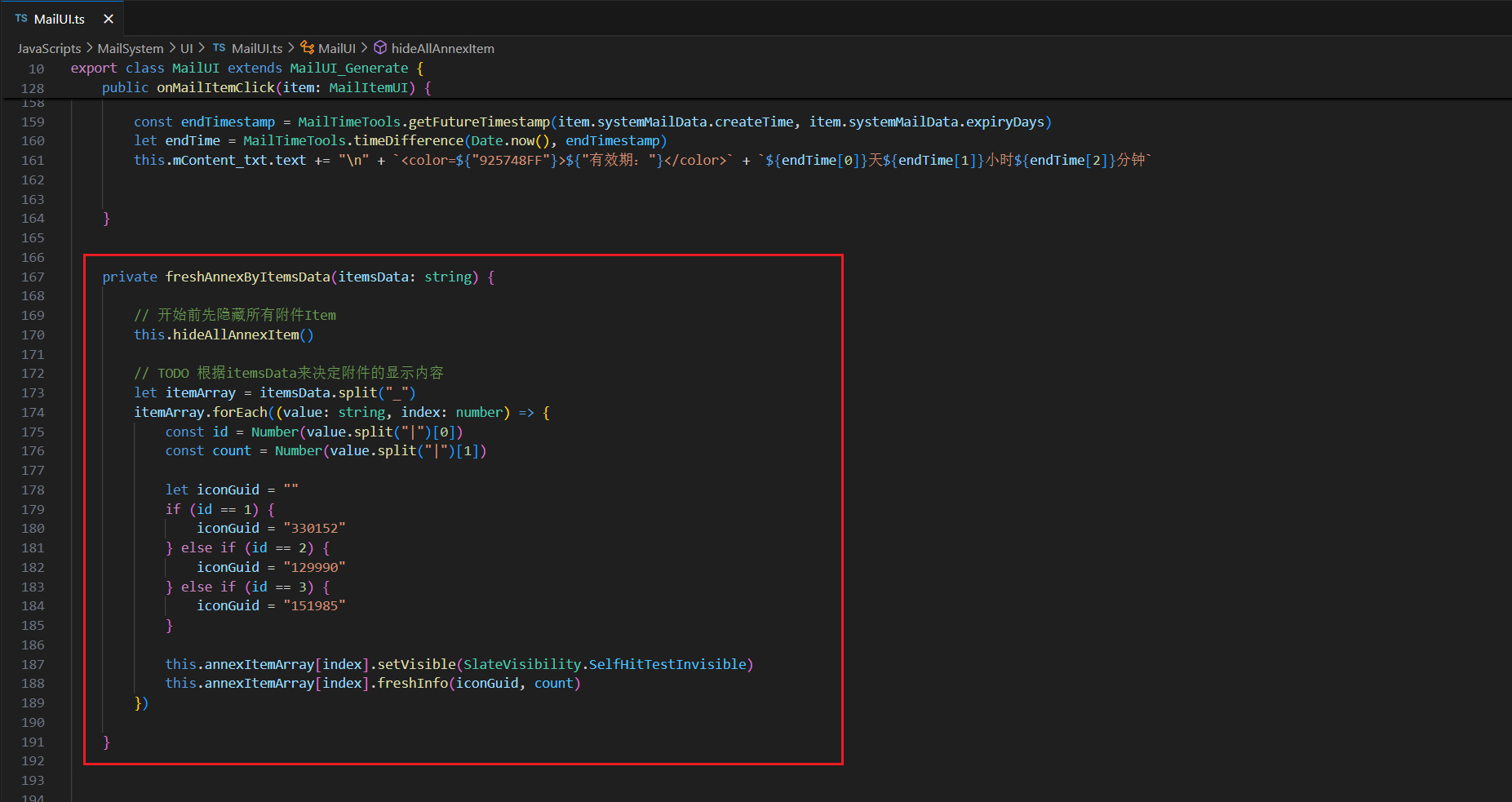Click the sticky line 'export class MailUI'

pos(247,68)
